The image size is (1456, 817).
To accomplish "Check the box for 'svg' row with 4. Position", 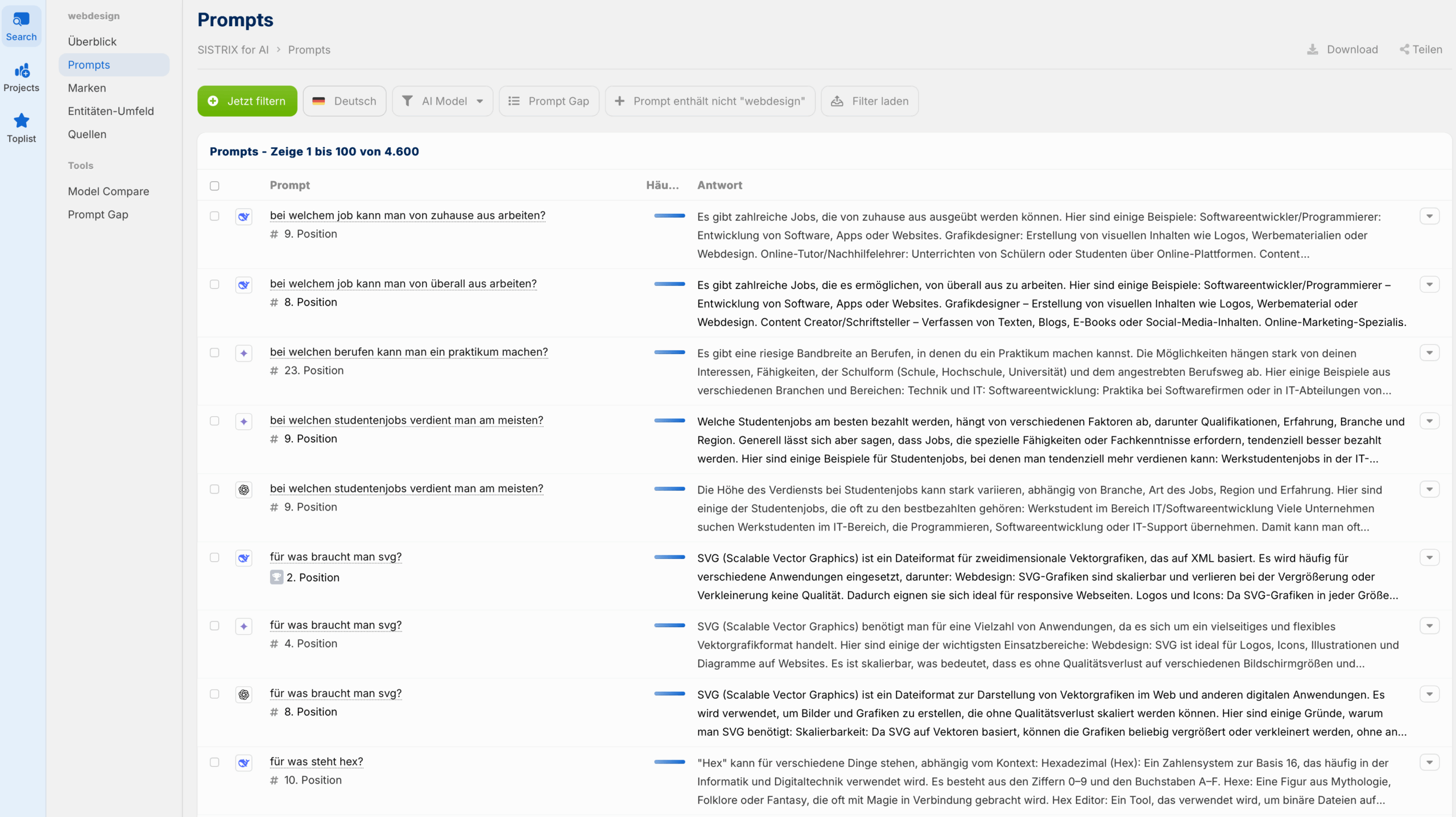I will [214, 625].
